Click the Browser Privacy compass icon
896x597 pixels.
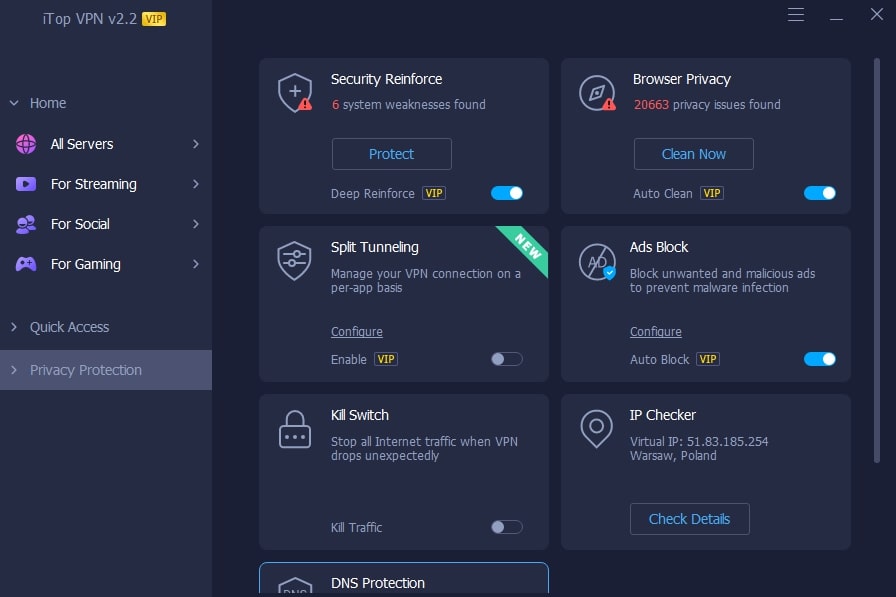pos(597,93)
